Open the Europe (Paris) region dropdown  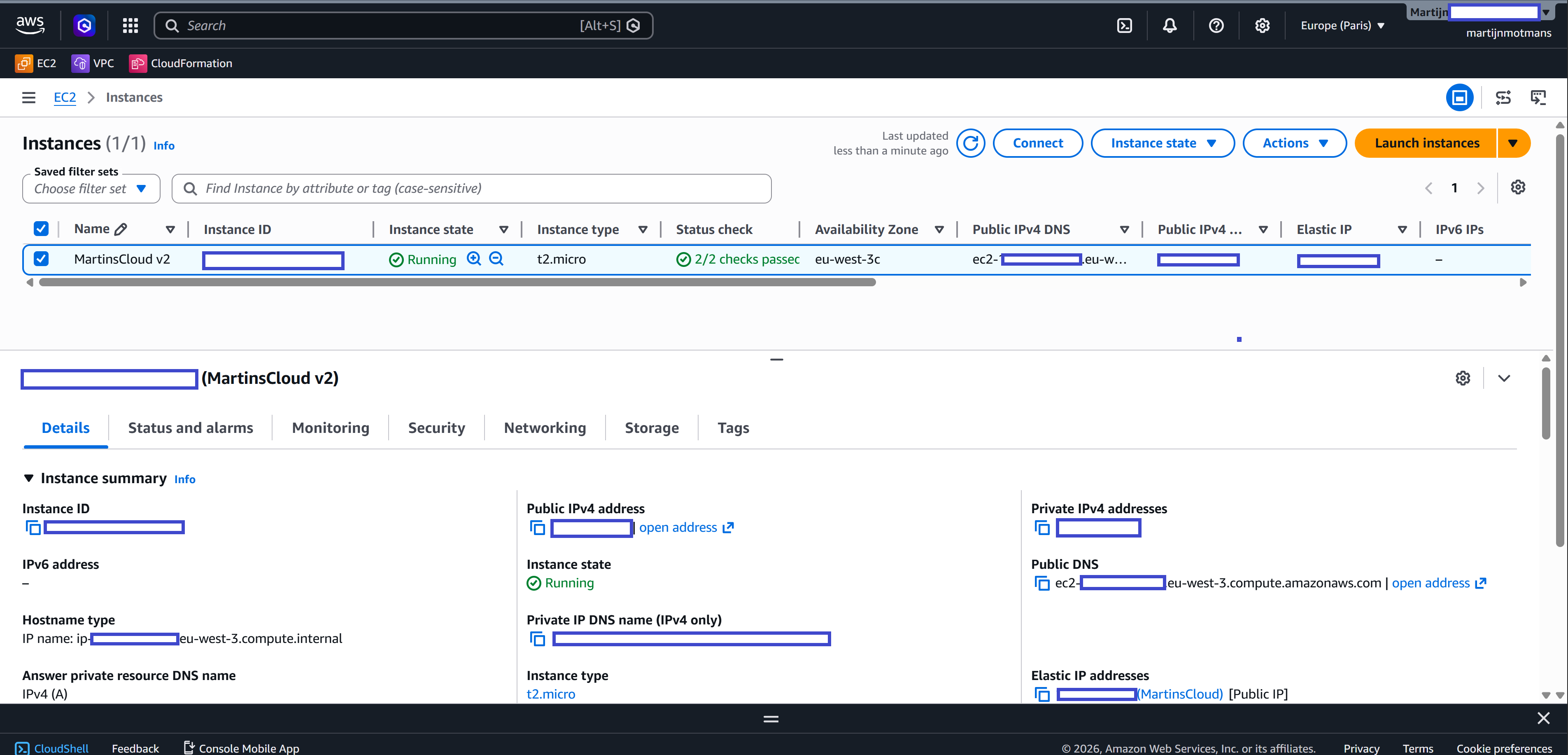point(1342,26)
